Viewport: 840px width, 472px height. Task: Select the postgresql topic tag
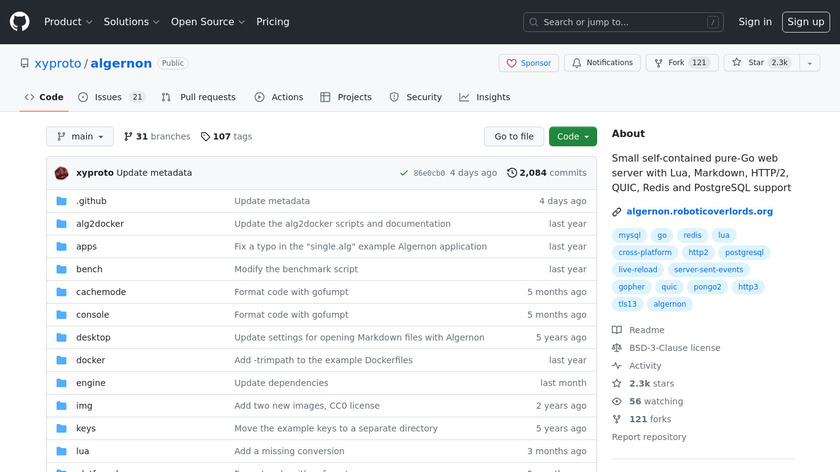click(743, 253)
